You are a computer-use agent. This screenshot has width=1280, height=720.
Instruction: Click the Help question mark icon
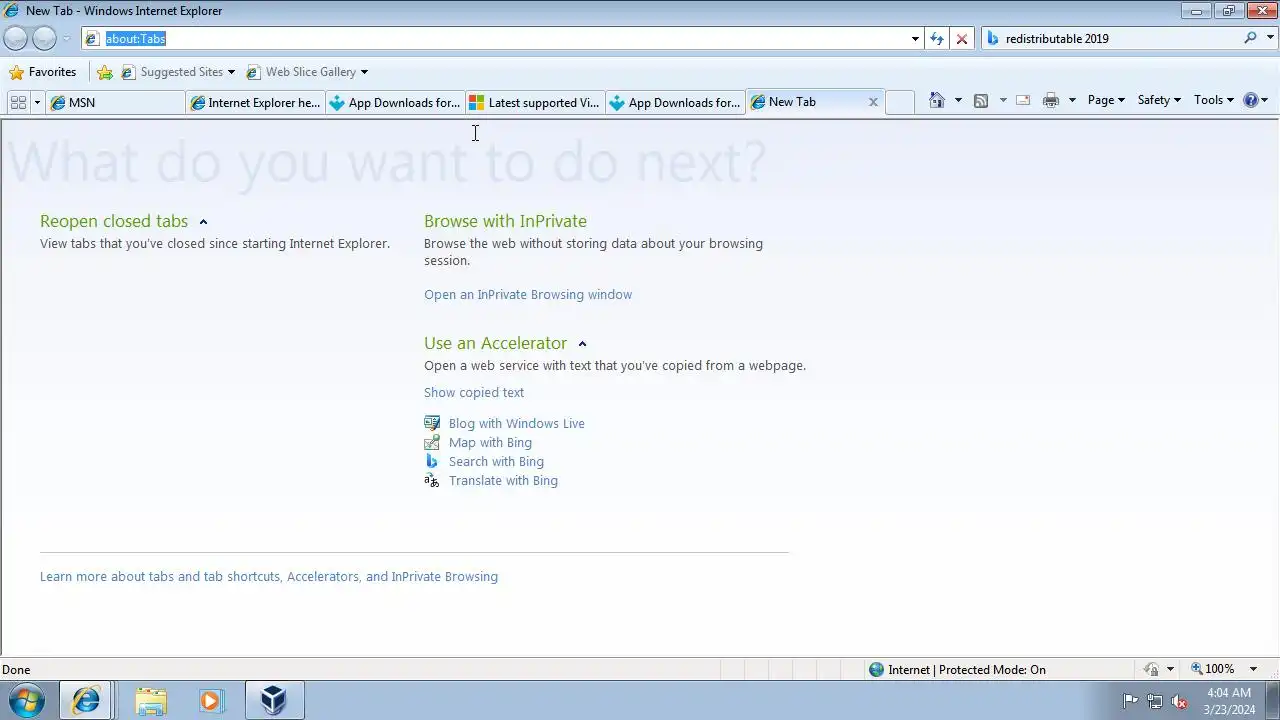(x=1250, y=100)
